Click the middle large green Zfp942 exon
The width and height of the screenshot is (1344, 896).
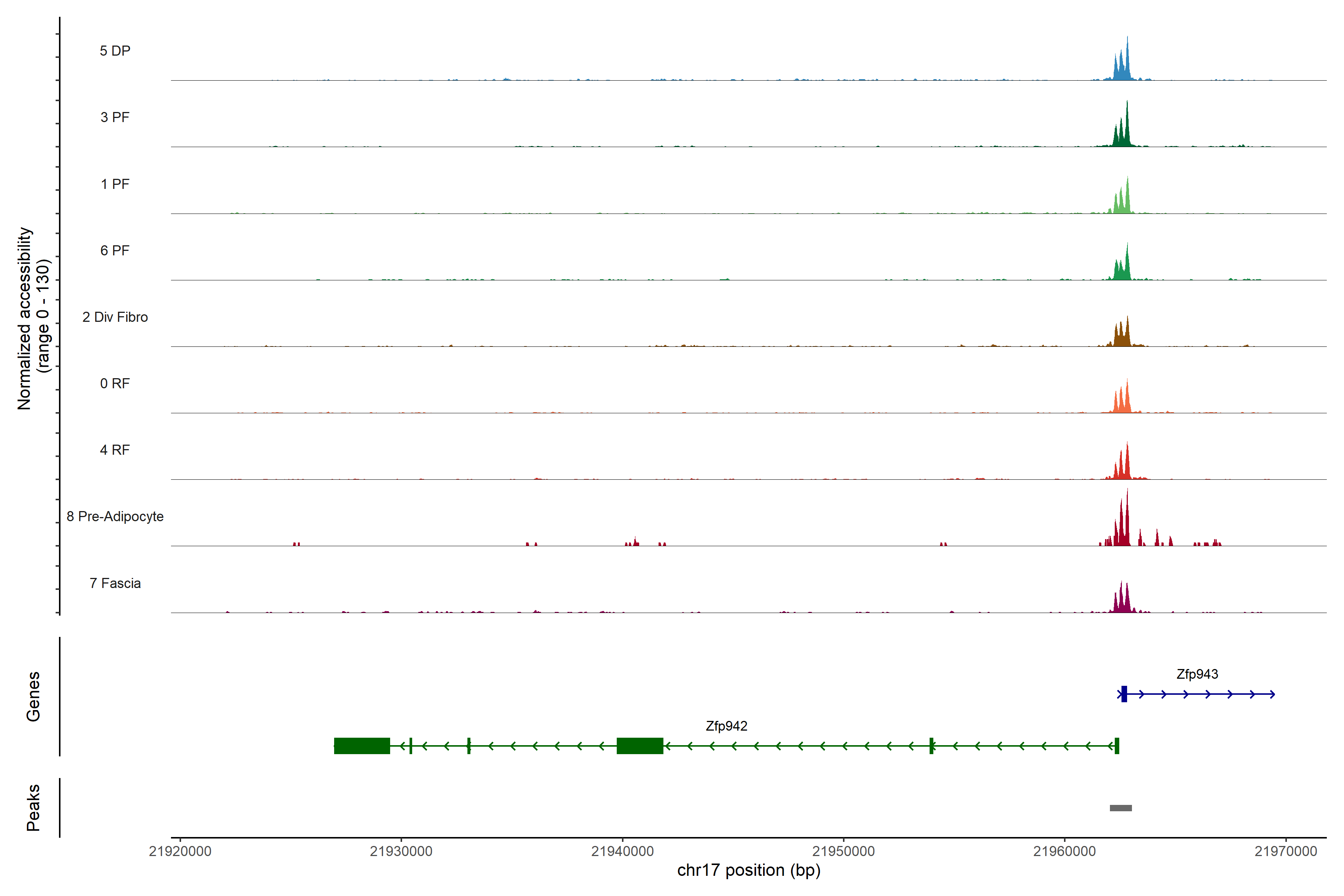[640, 746]
